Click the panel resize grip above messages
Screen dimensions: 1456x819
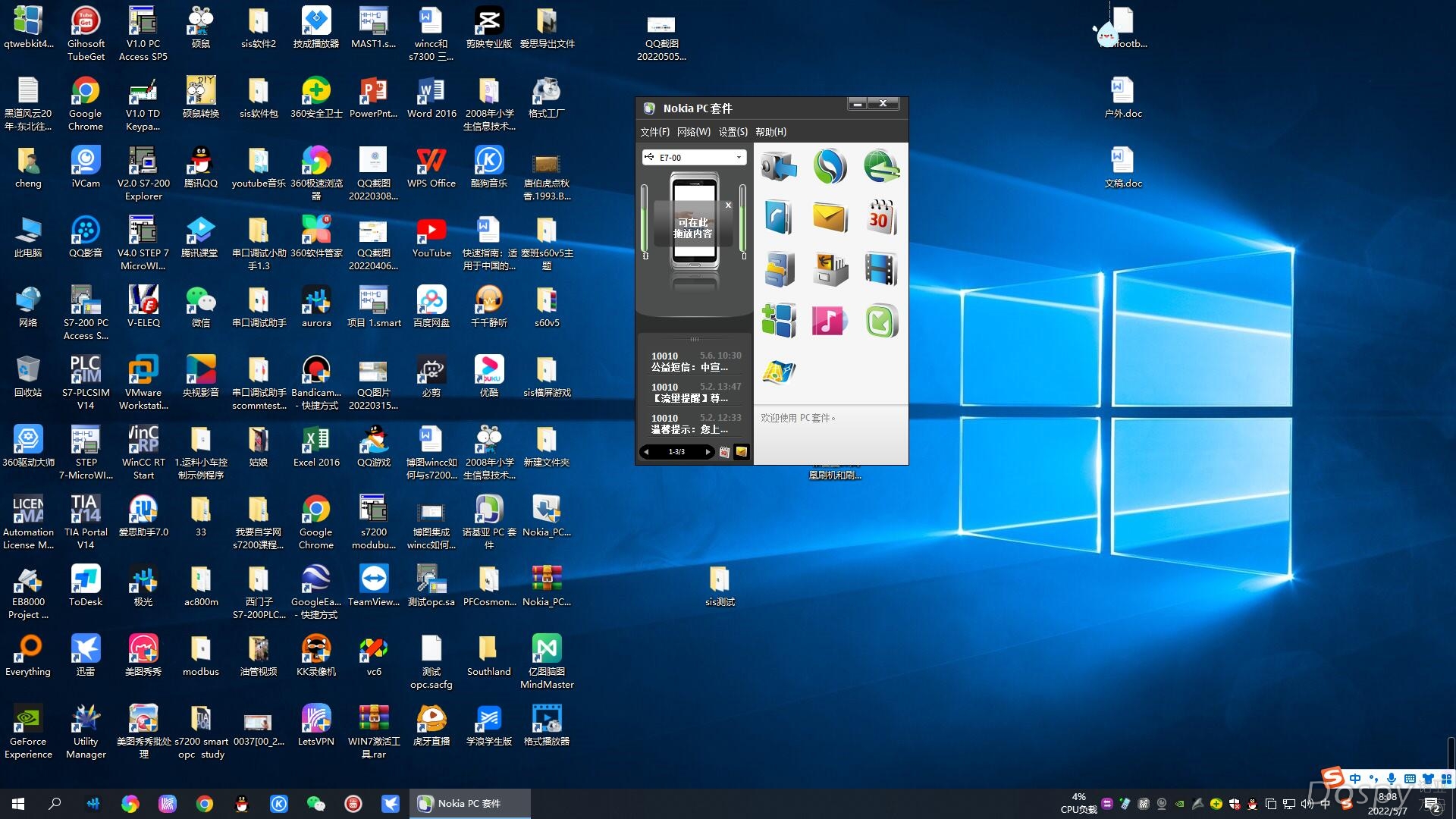click(x=694, y=339)
